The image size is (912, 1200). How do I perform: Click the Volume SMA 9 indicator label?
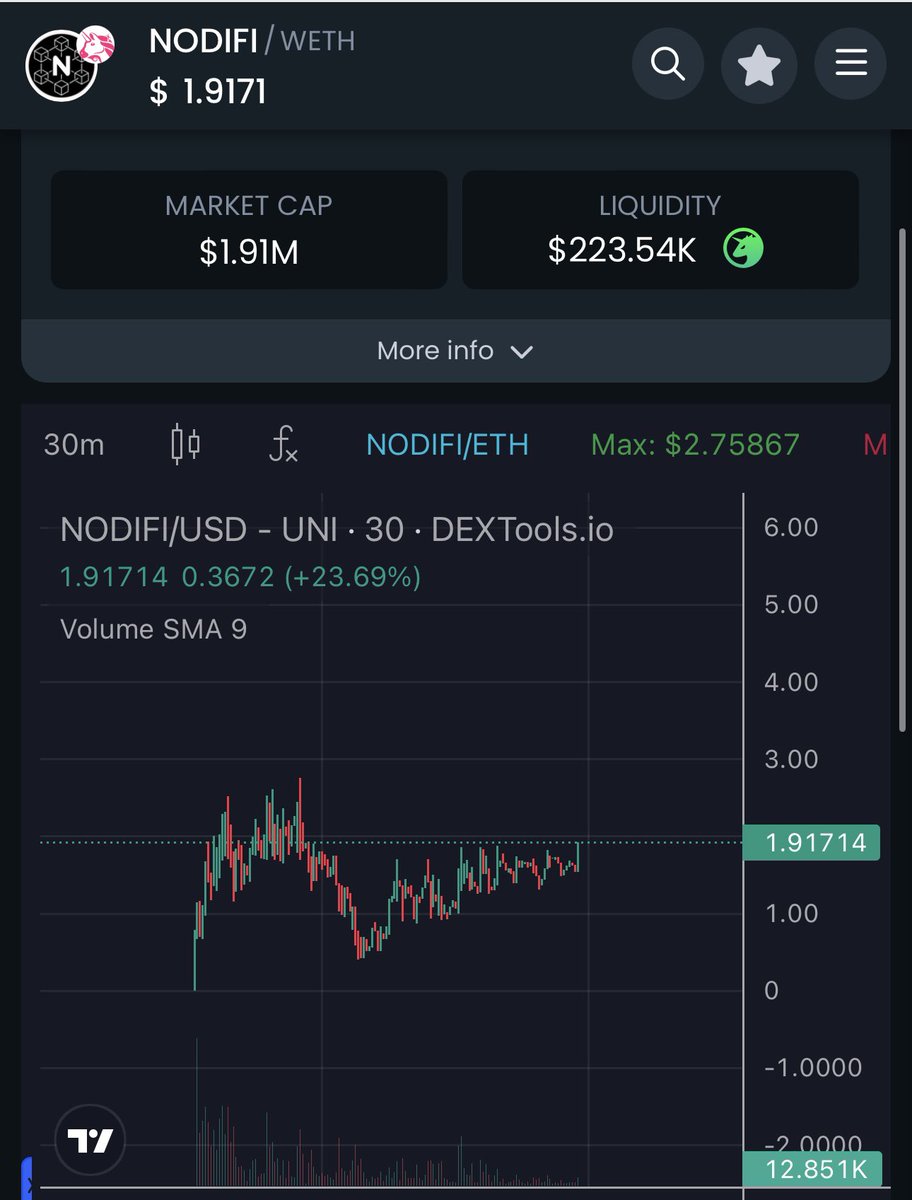click(x=154, y=629)
